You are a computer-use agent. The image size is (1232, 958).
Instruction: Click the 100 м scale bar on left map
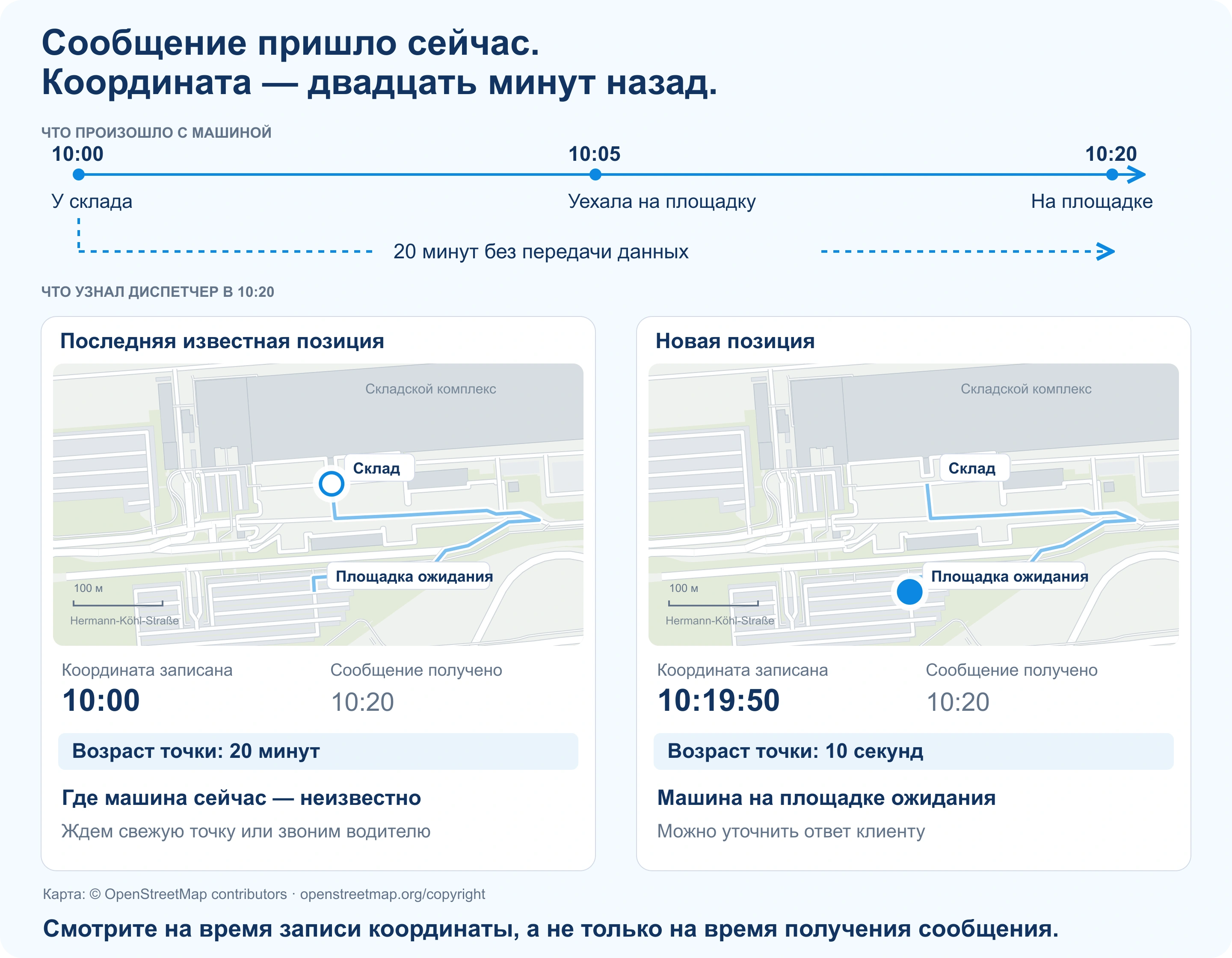point(118,603)
